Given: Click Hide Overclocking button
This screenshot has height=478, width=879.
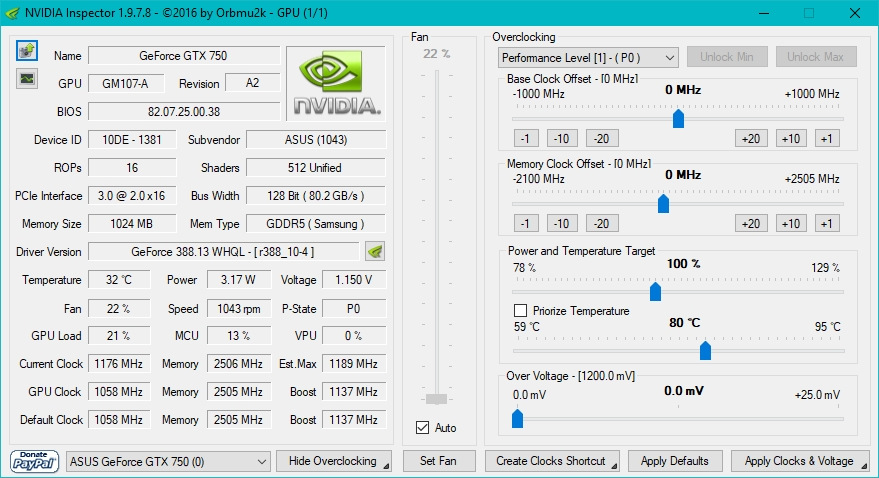Looking at the screenshot, I should click(334, 461).
